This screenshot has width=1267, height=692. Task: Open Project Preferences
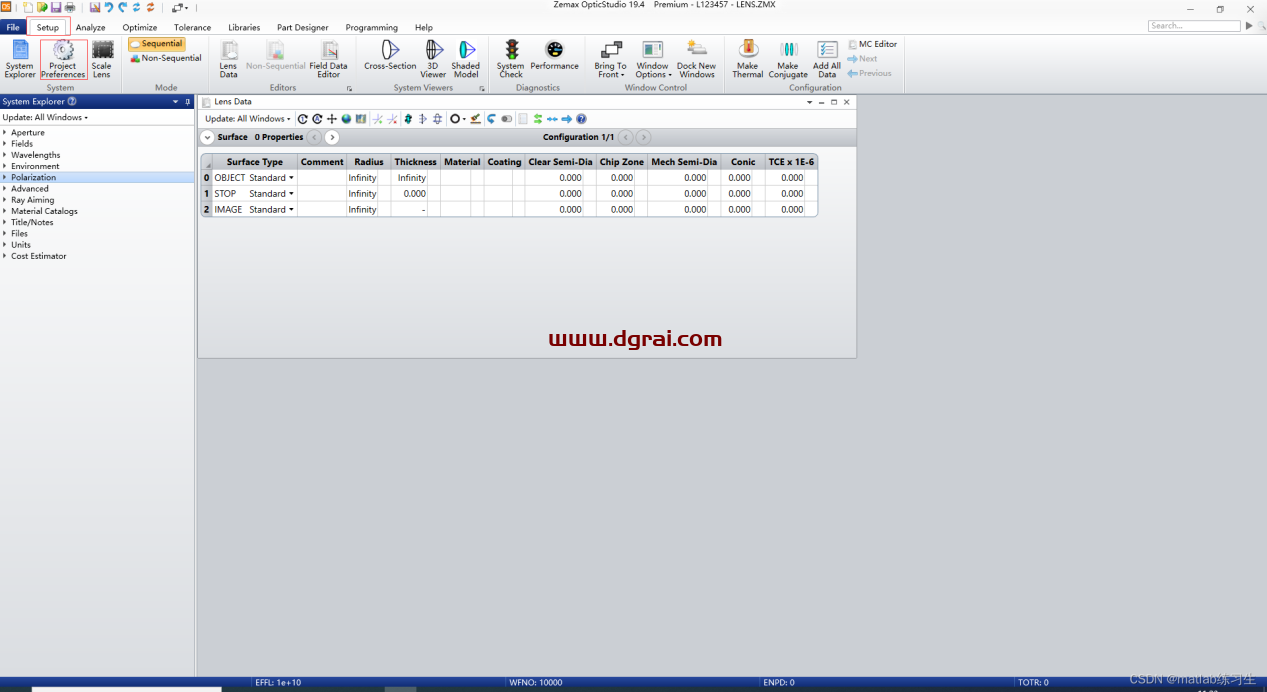tap(63, 59)
